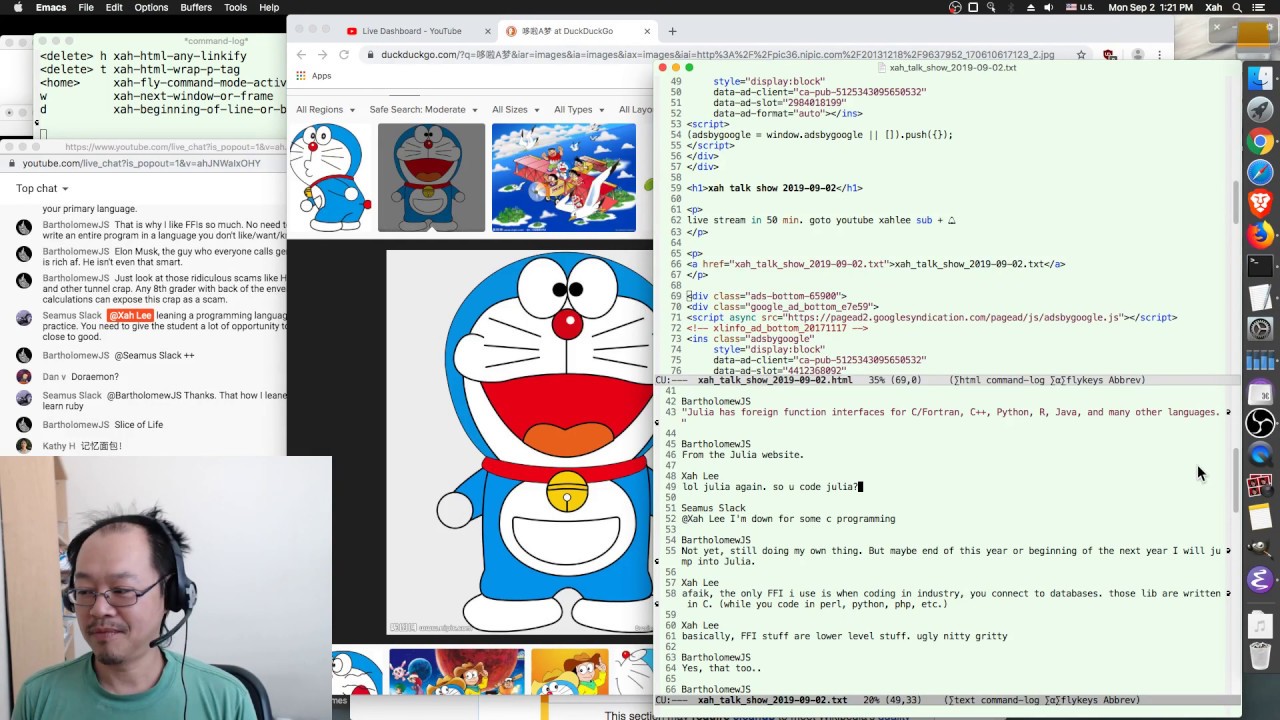Viewport: 1280px width, 720px height.
Task: Click DuckDuckGo address bar URL
Action: click(717, 55)
